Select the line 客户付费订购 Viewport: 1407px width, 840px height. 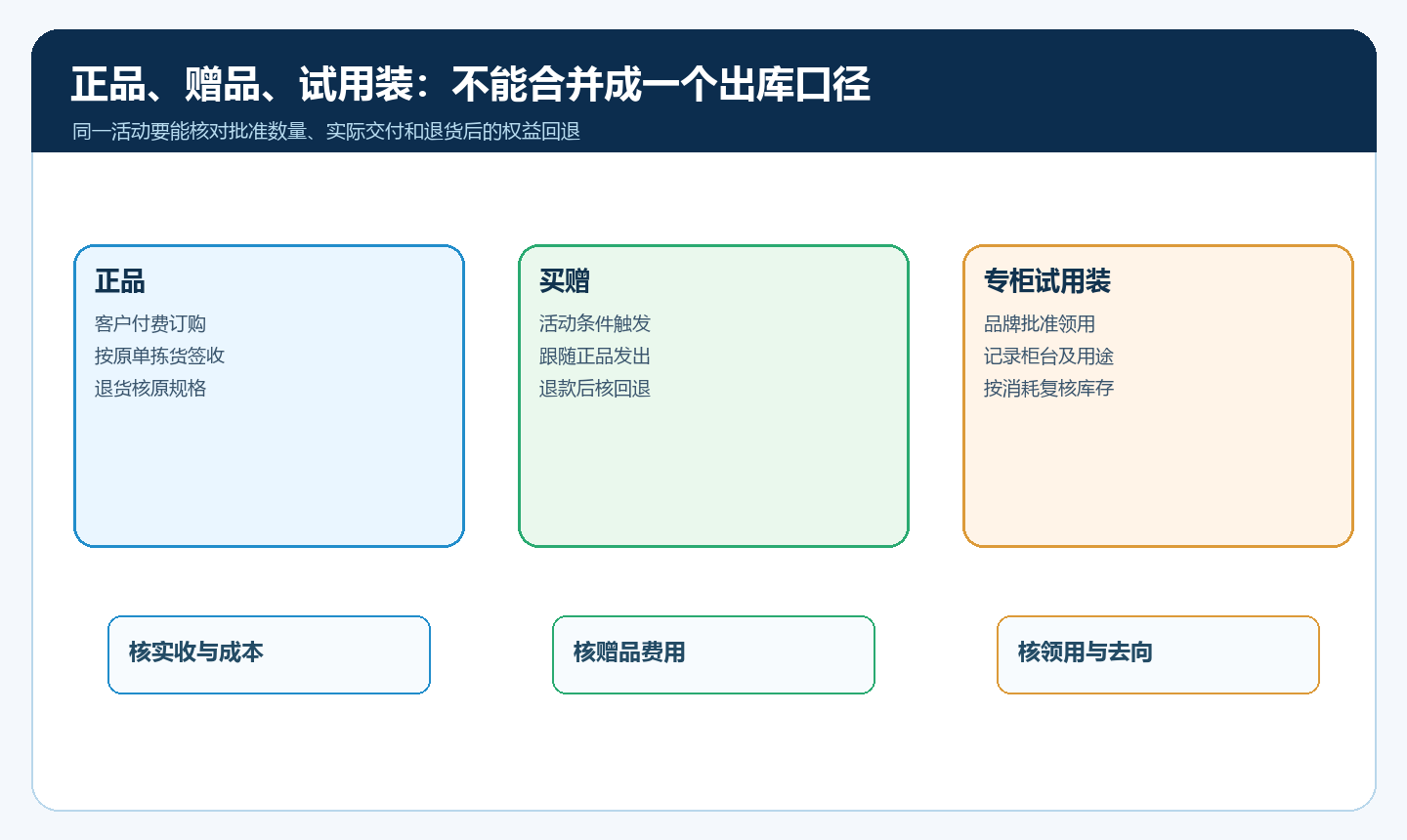point(150,323)
